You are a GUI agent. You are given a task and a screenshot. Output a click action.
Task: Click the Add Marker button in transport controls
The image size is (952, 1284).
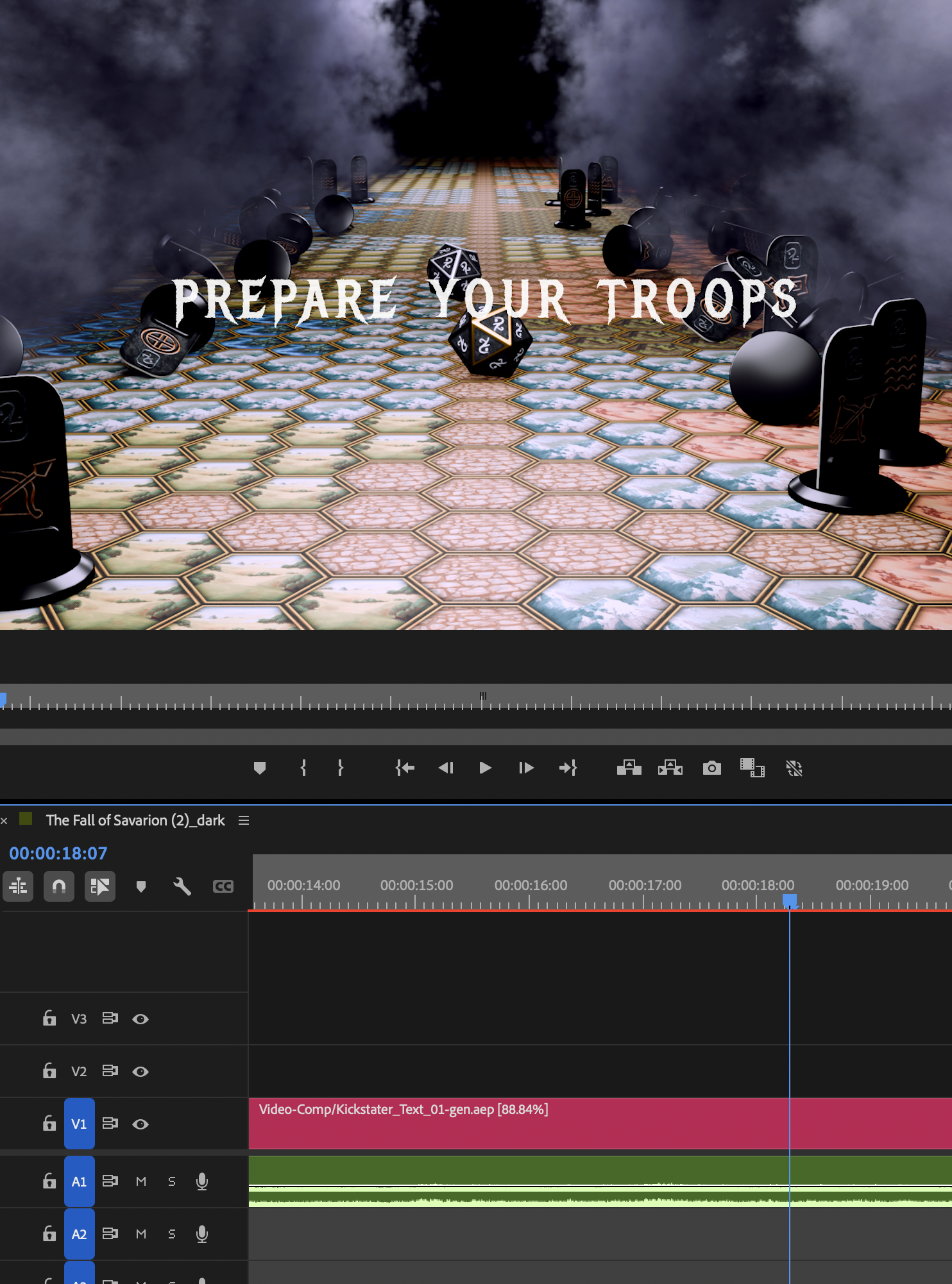click(x=260, y=768)
